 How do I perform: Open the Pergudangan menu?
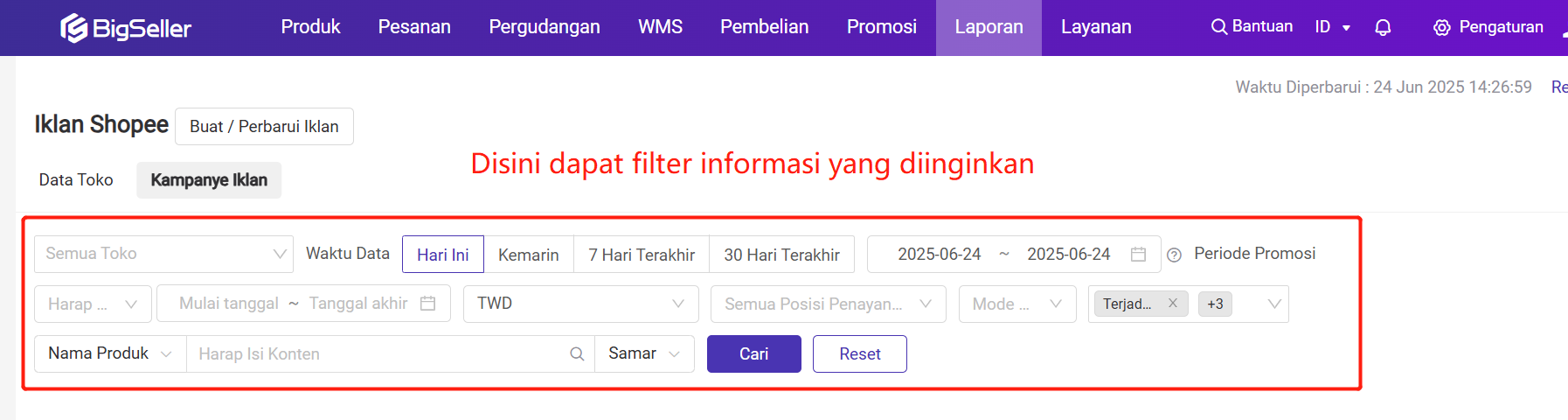545,27
